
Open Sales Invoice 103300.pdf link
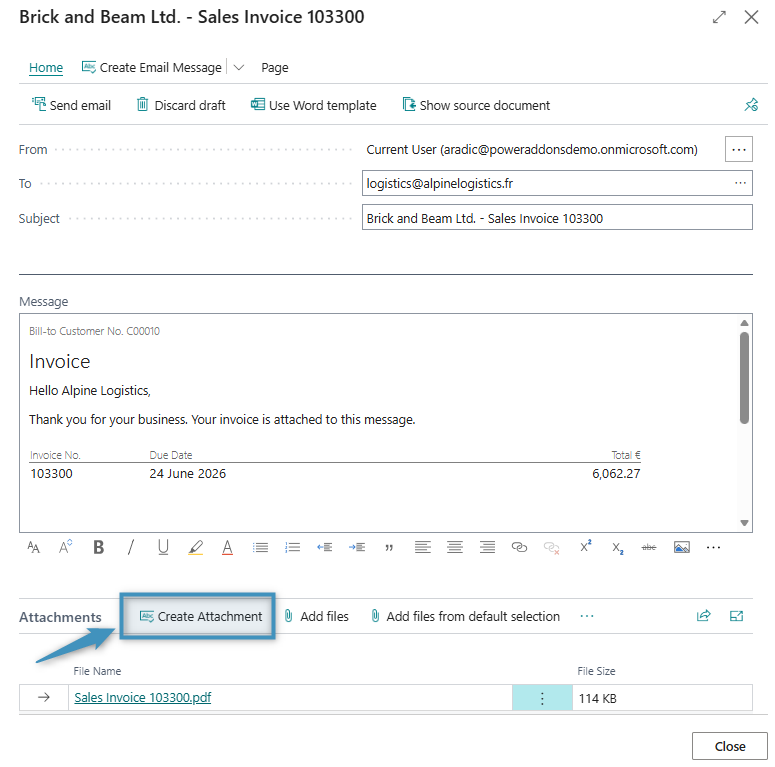coord(142,697)
